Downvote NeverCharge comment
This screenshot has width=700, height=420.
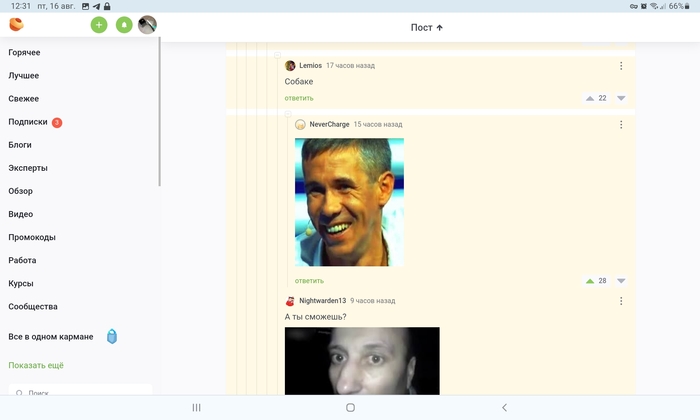(x=621, y=281)
